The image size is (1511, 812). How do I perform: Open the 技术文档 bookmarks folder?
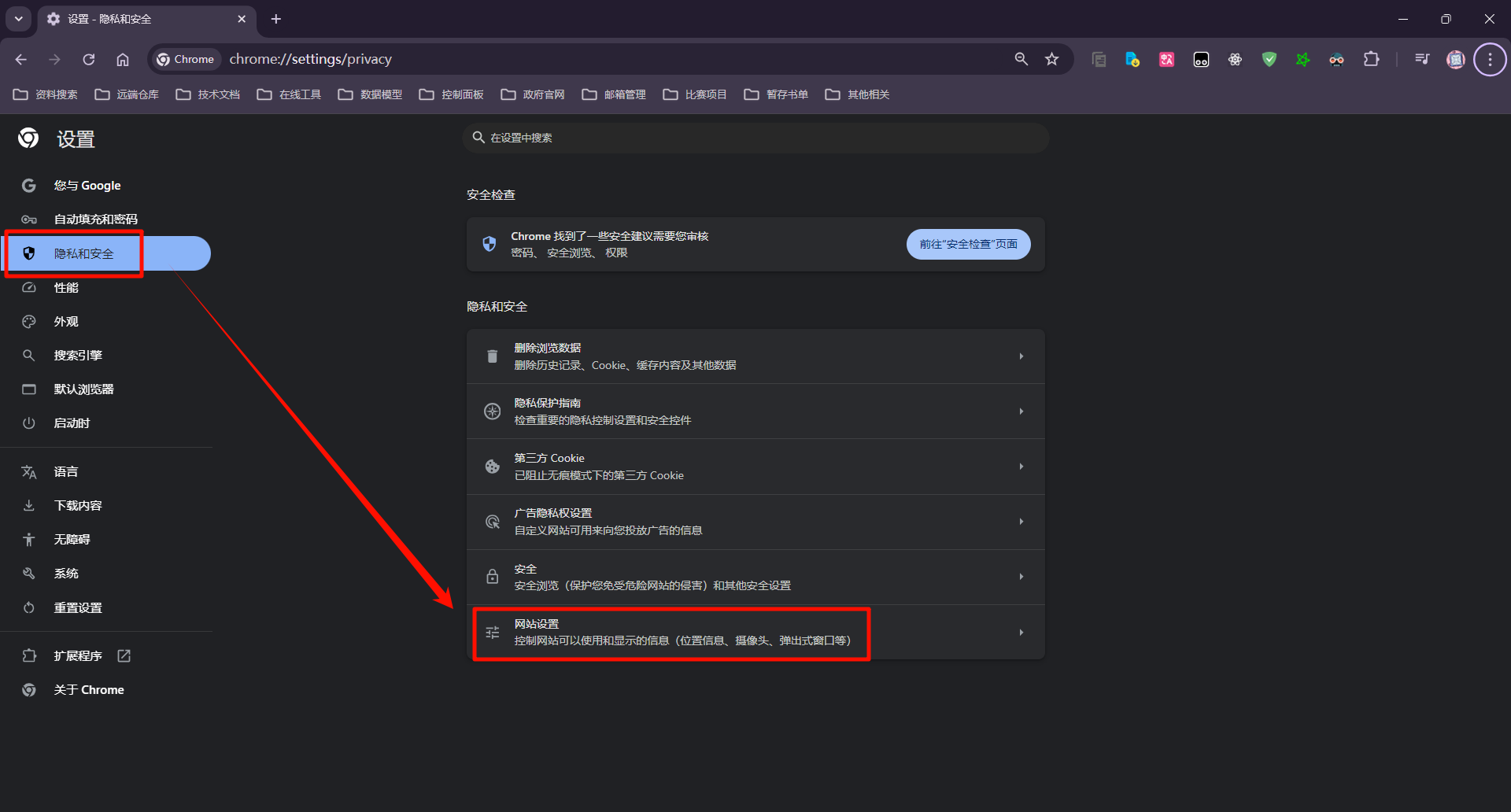(209, 94)
